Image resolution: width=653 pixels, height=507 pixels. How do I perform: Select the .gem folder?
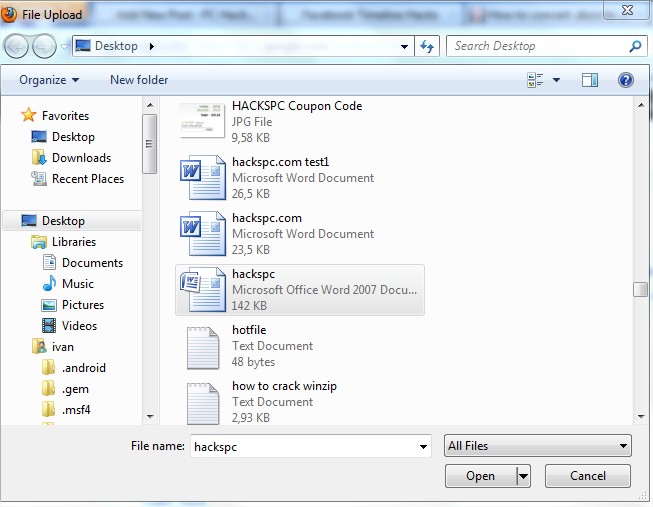[x=75, y=389]
